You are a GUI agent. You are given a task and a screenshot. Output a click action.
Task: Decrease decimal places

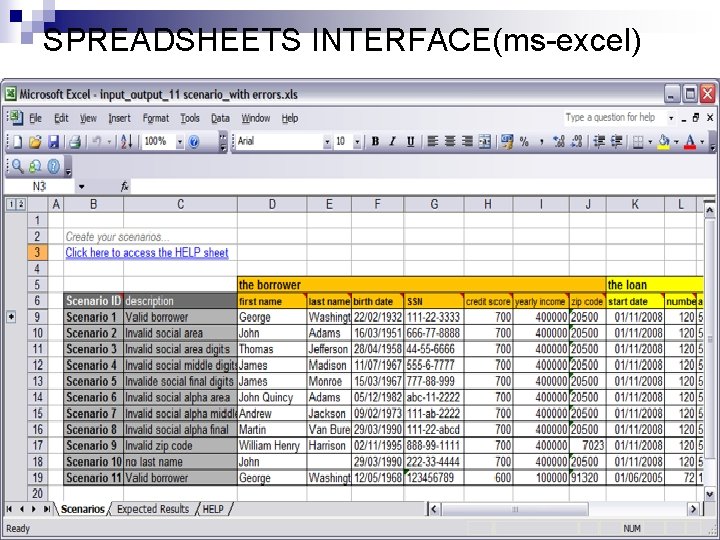577,141
